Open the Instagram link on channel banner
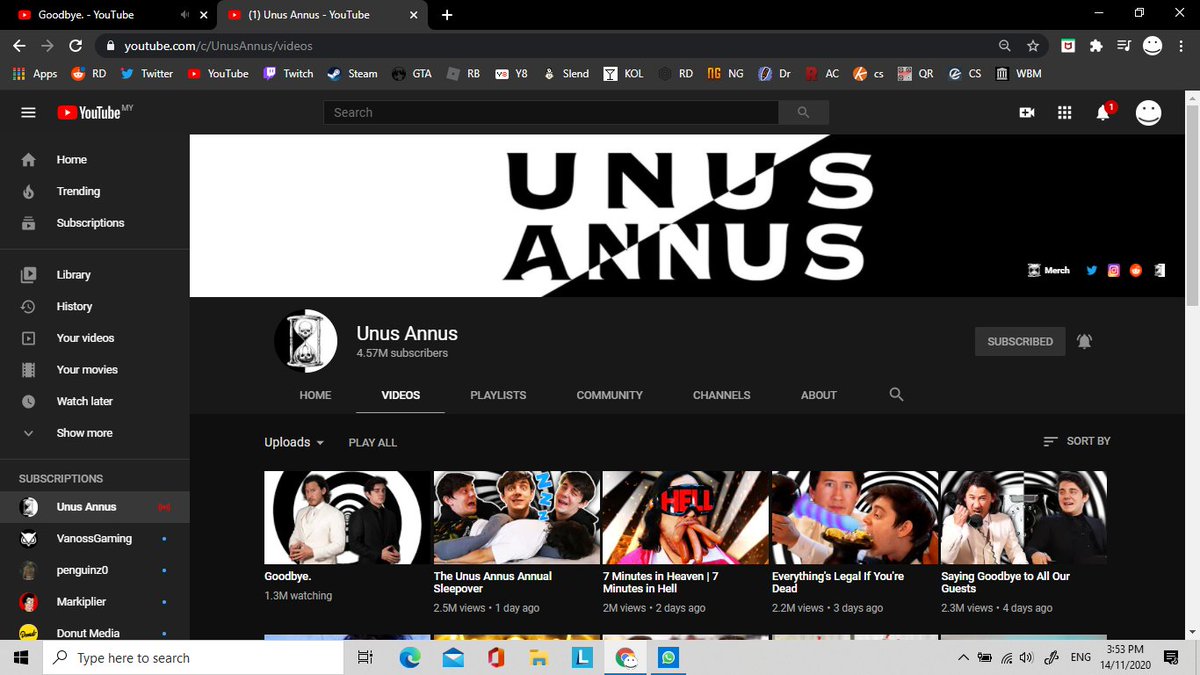Screen dimensions: 1200x675 (1113, 270)
